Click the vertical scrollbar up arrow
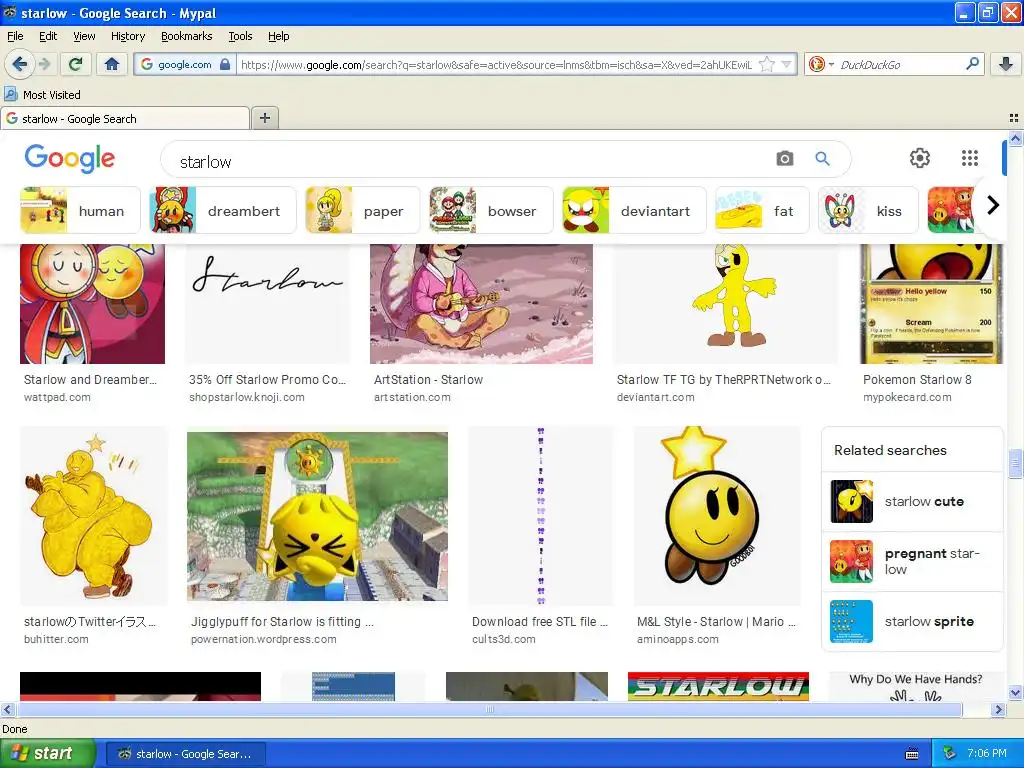Screen dimensions: 1024x768 [x=1015, y=138]
